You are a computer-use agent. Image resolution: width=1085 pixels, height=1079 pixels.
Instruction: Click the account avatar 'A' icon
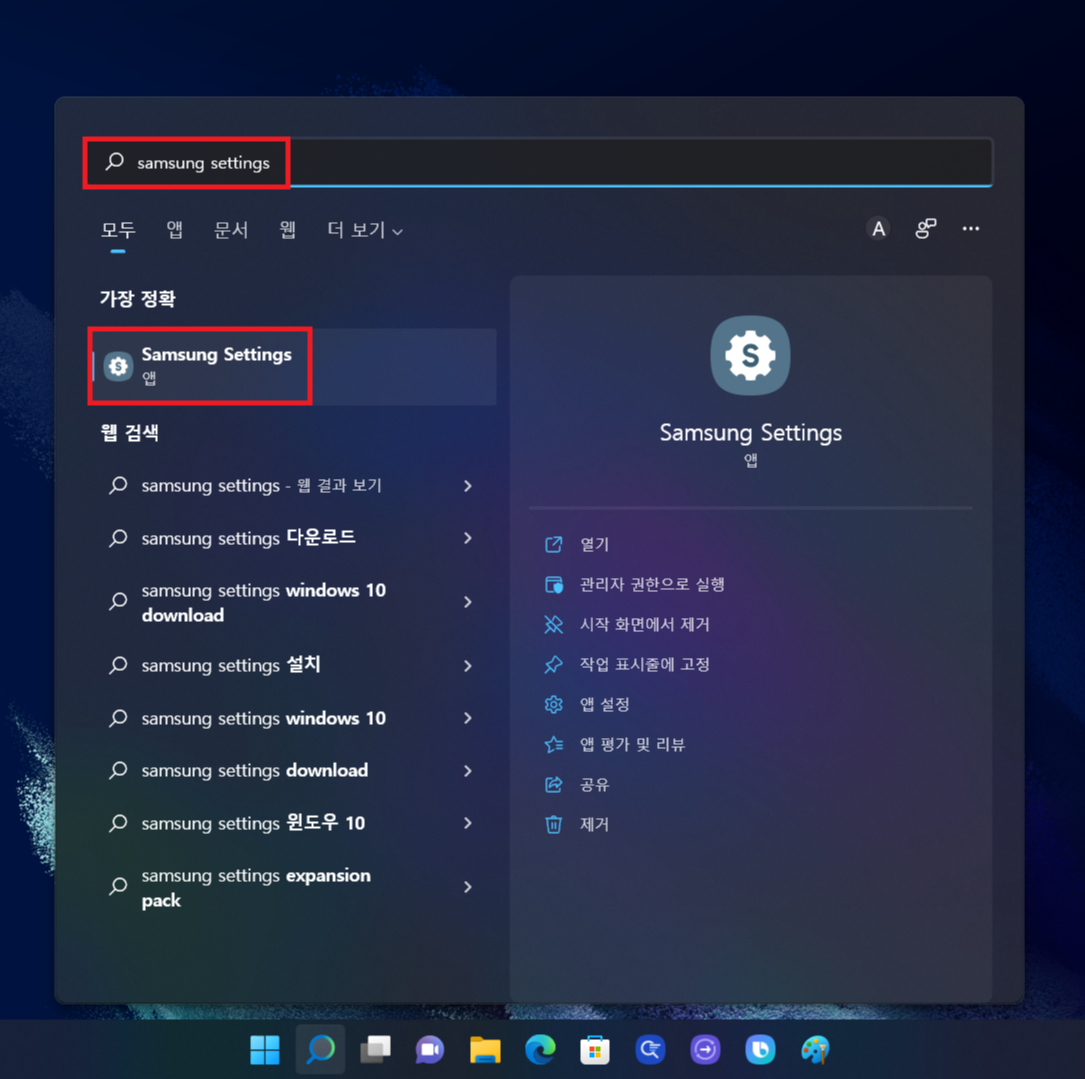[x=878, y=228]
